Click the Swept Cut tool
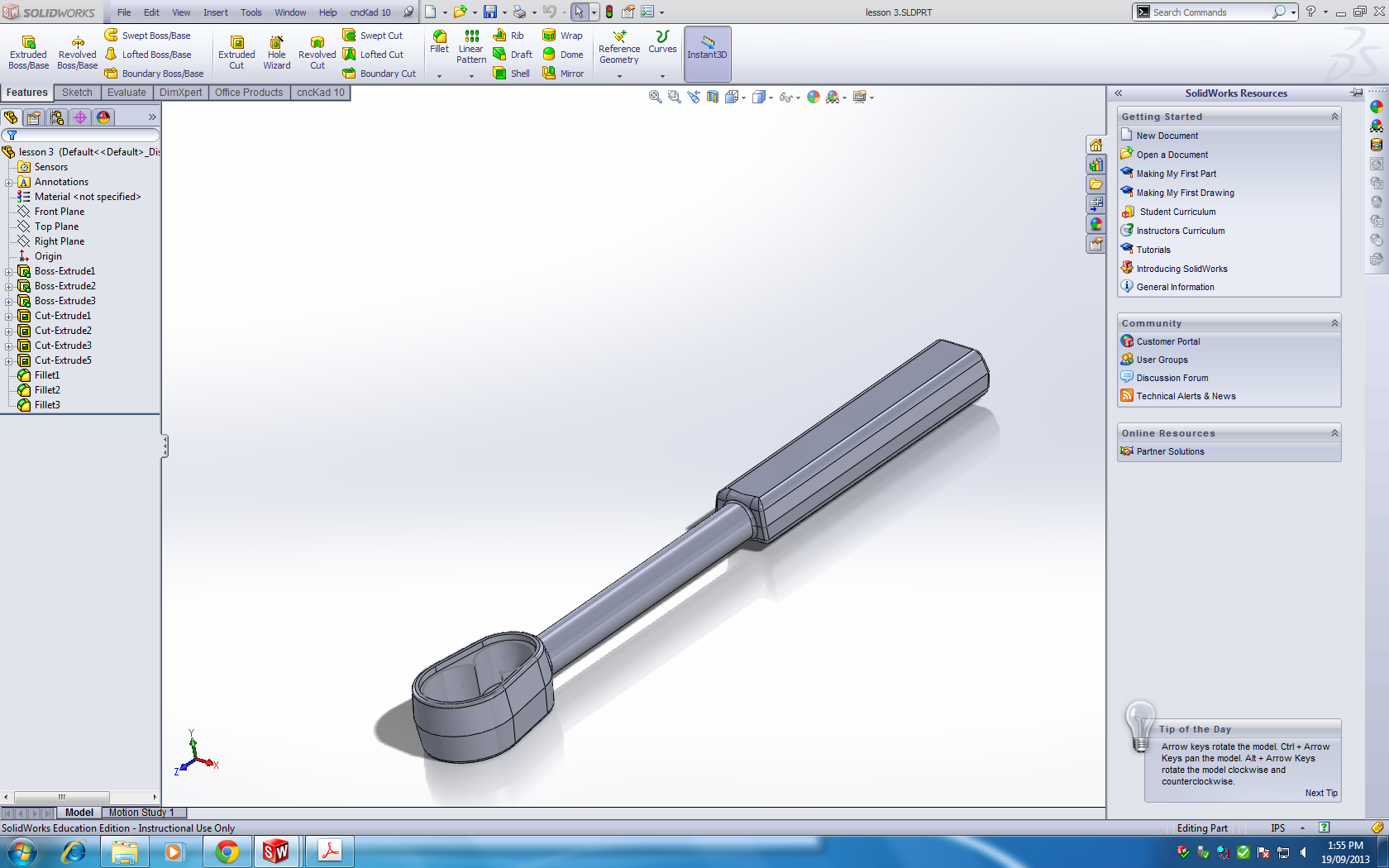Screen dimensions: 1389x868 coord(373,35)
